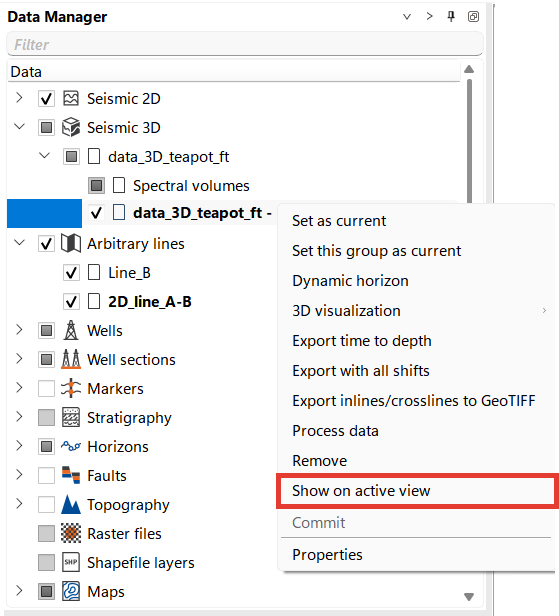The height and width of the screenshot is (616, 559).
Task: Toggle the Line_B visibility checkbox
Action: coord(71,273)
